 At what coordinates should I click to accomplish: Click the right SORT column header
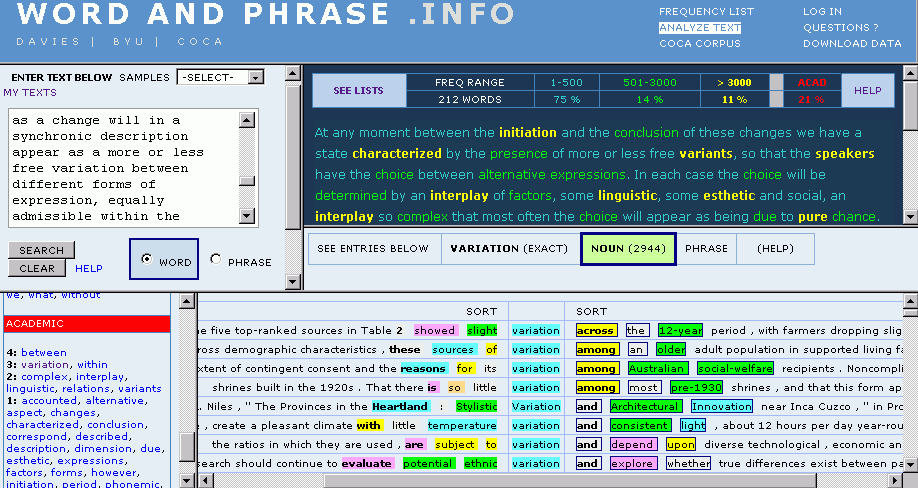(x=592, y=311)
